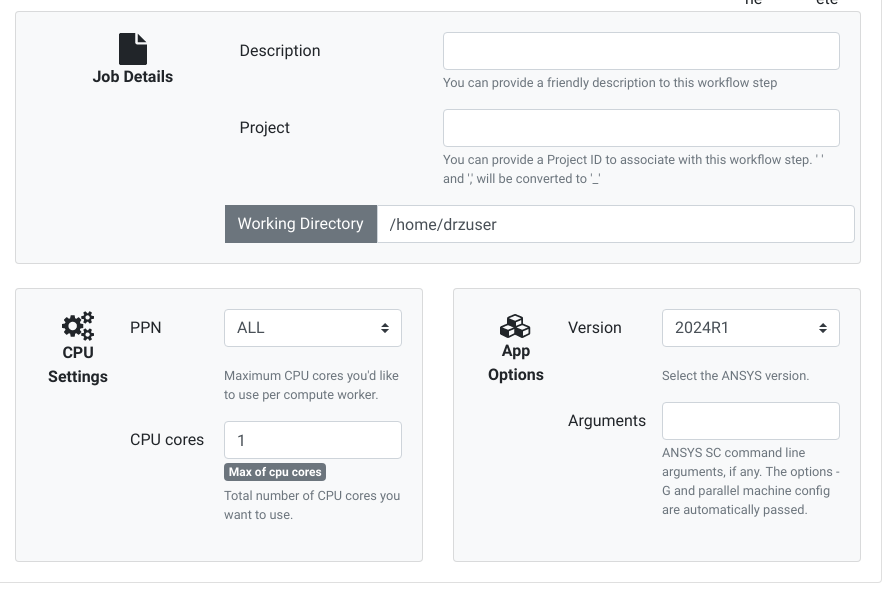Click 'Total number of CPU cores' help text
This screenshot has height=591, width=889.
click(312, 505)
